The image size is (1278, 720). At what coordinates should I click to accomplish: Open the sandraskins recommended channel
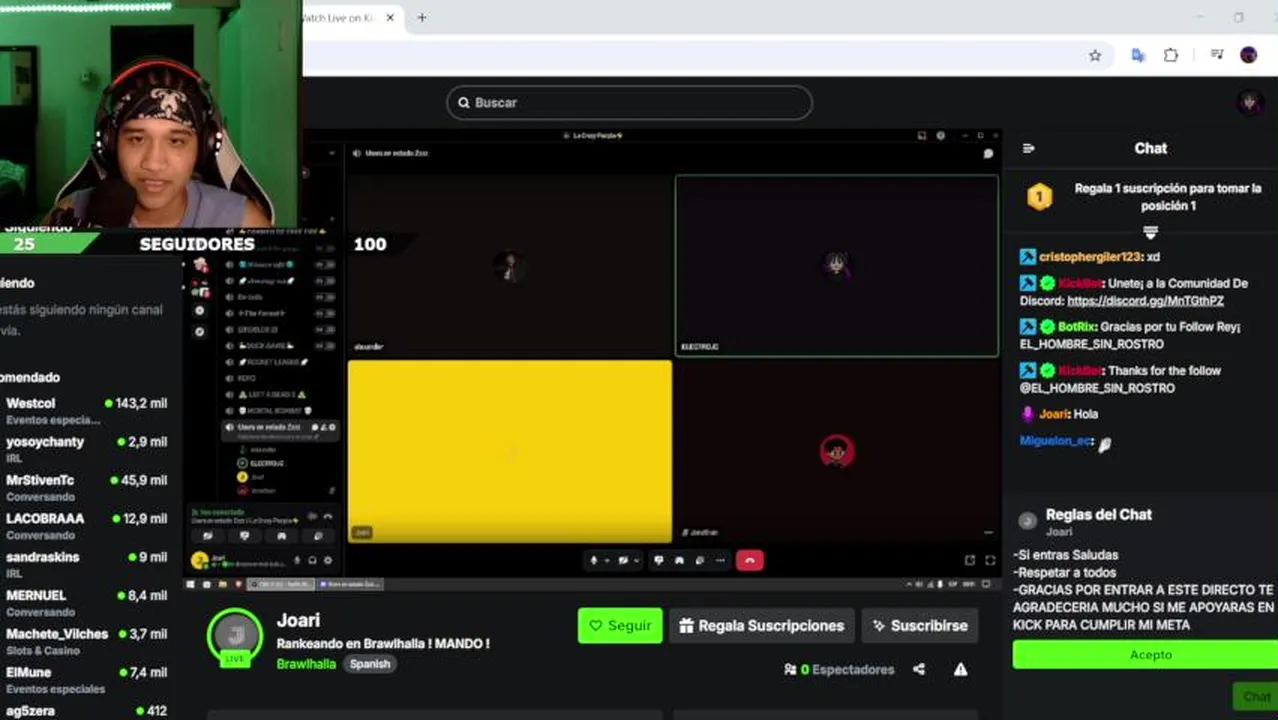87,564
